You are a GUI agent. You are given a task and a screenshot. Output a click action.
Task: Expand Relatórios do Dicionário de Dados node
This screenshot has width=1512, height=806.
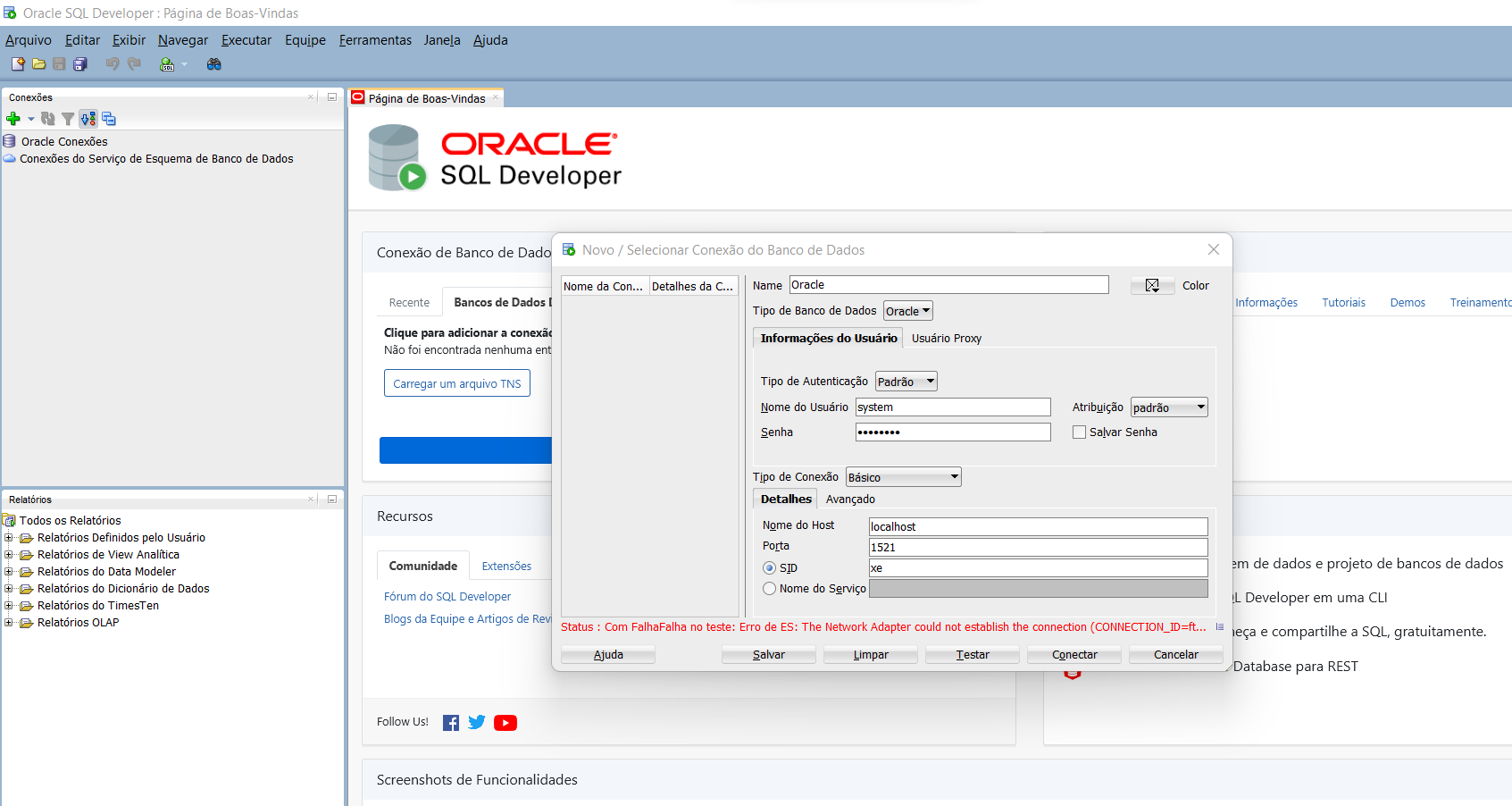point(9,589)
